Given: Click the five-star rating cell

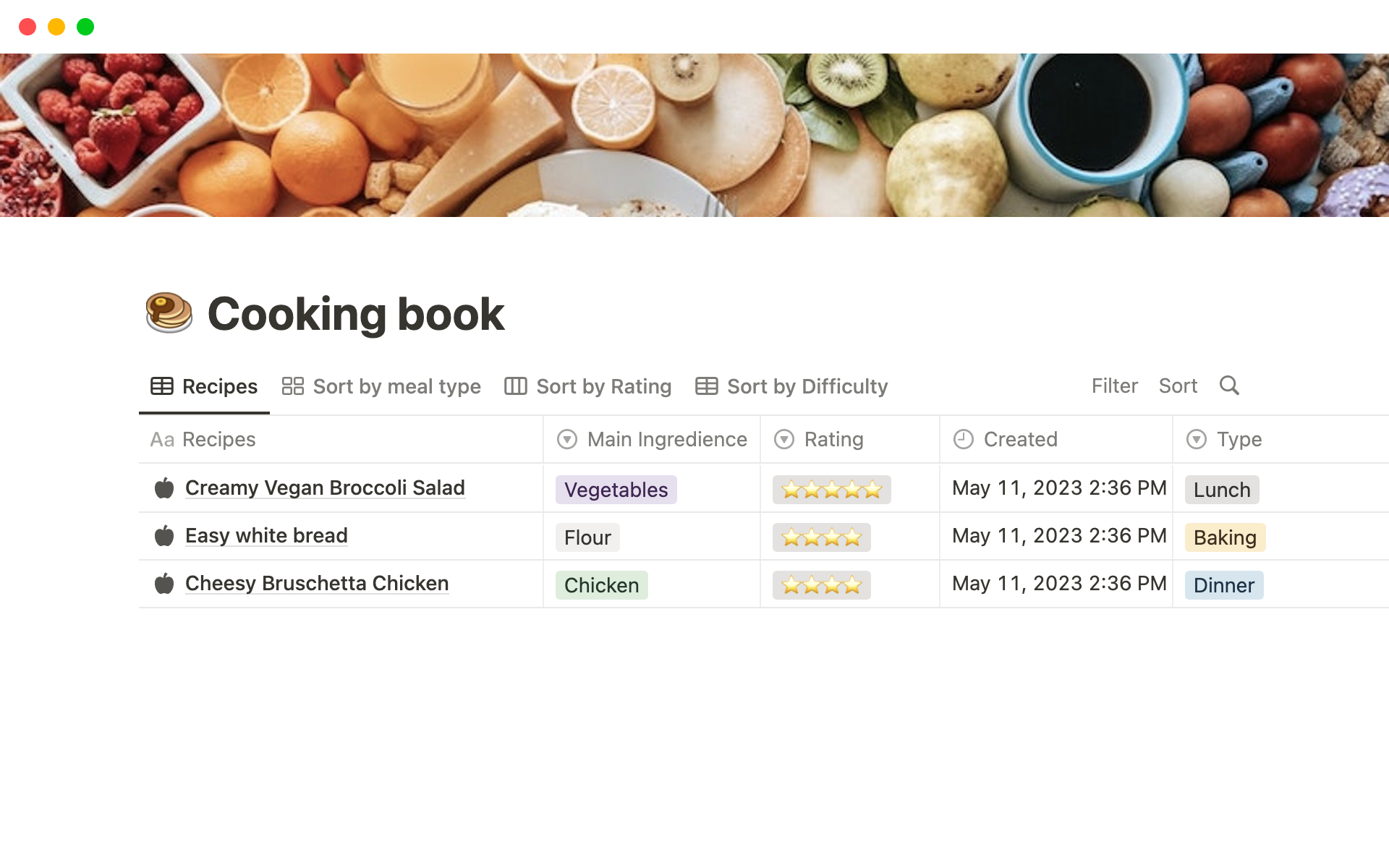Looking at the screenshot, I should 831,490.
